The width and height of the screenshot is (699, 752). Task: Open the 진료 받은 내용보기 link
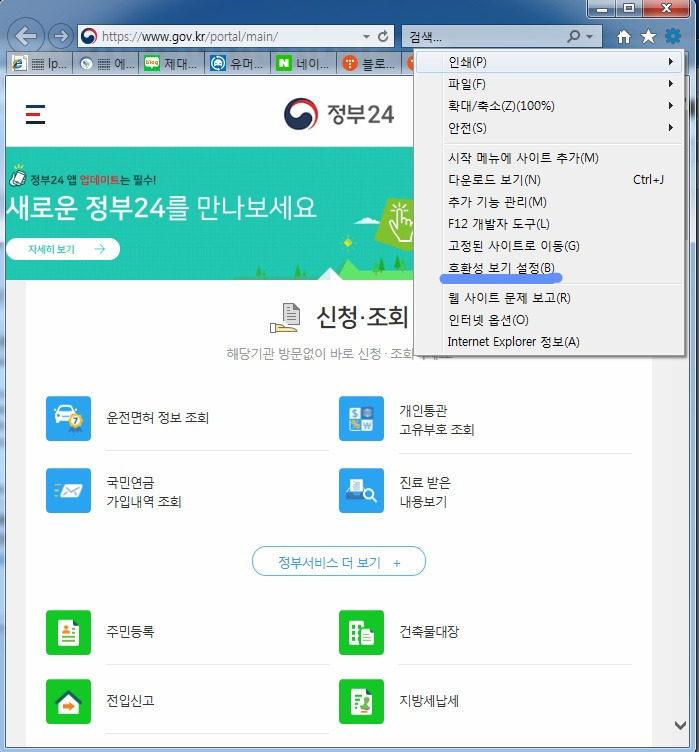pyautogui.click(x=425, y=492)
